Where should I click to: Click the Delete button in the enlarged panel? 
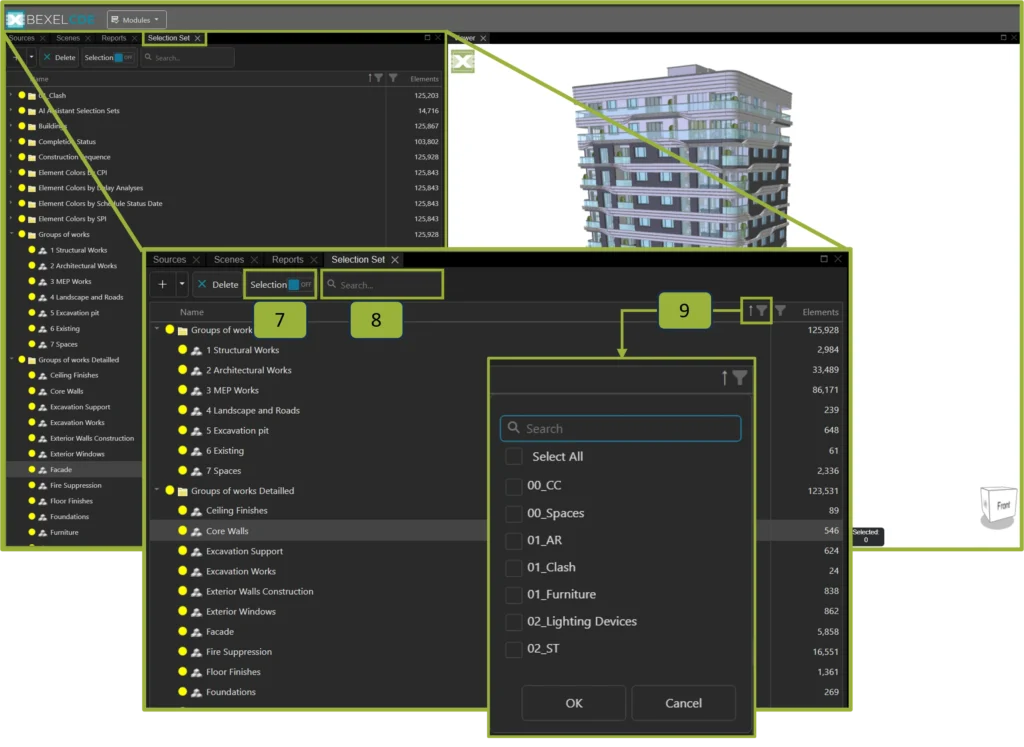pyautogui.click(x=219, y=285)
